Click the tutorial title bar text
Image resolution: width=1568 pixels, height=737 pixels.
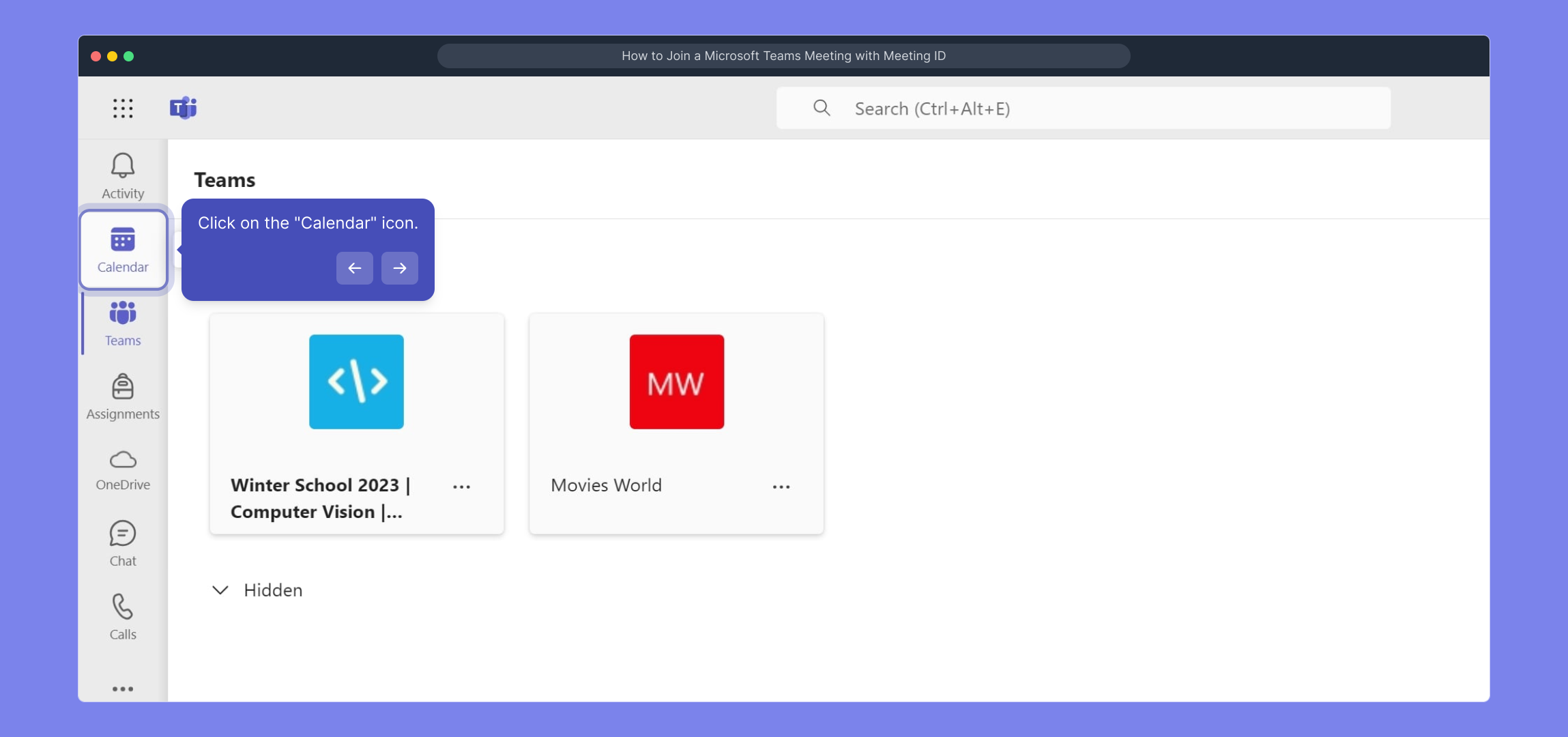tap(783, 56)
